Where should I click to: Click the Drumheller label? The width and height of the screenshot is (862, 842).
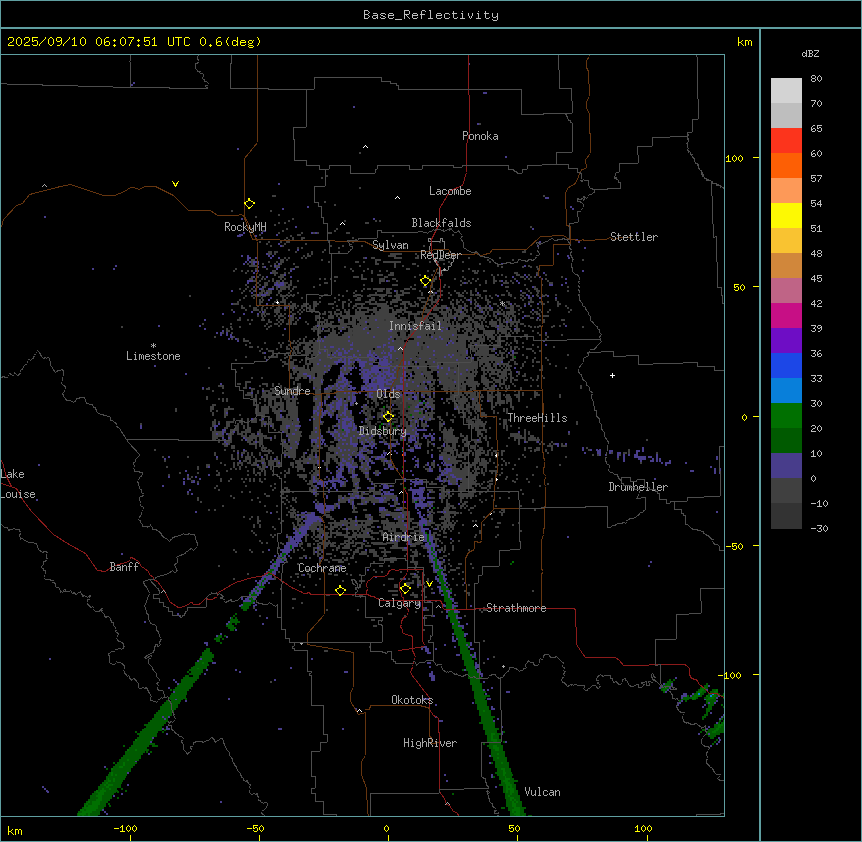[638, 487]
